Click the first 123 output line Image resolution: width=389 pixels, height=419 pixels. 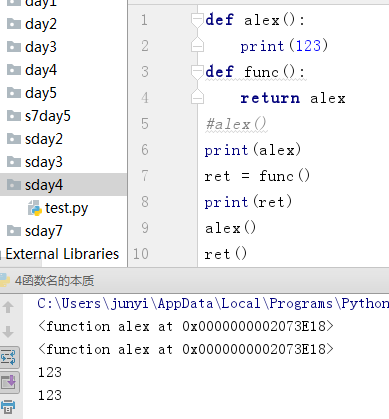[50, 372]
